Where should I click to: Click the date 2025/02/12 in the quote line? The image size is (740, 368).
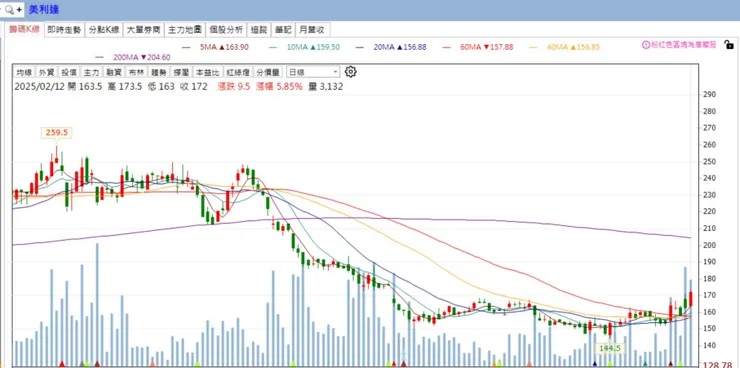click(40, 87)
